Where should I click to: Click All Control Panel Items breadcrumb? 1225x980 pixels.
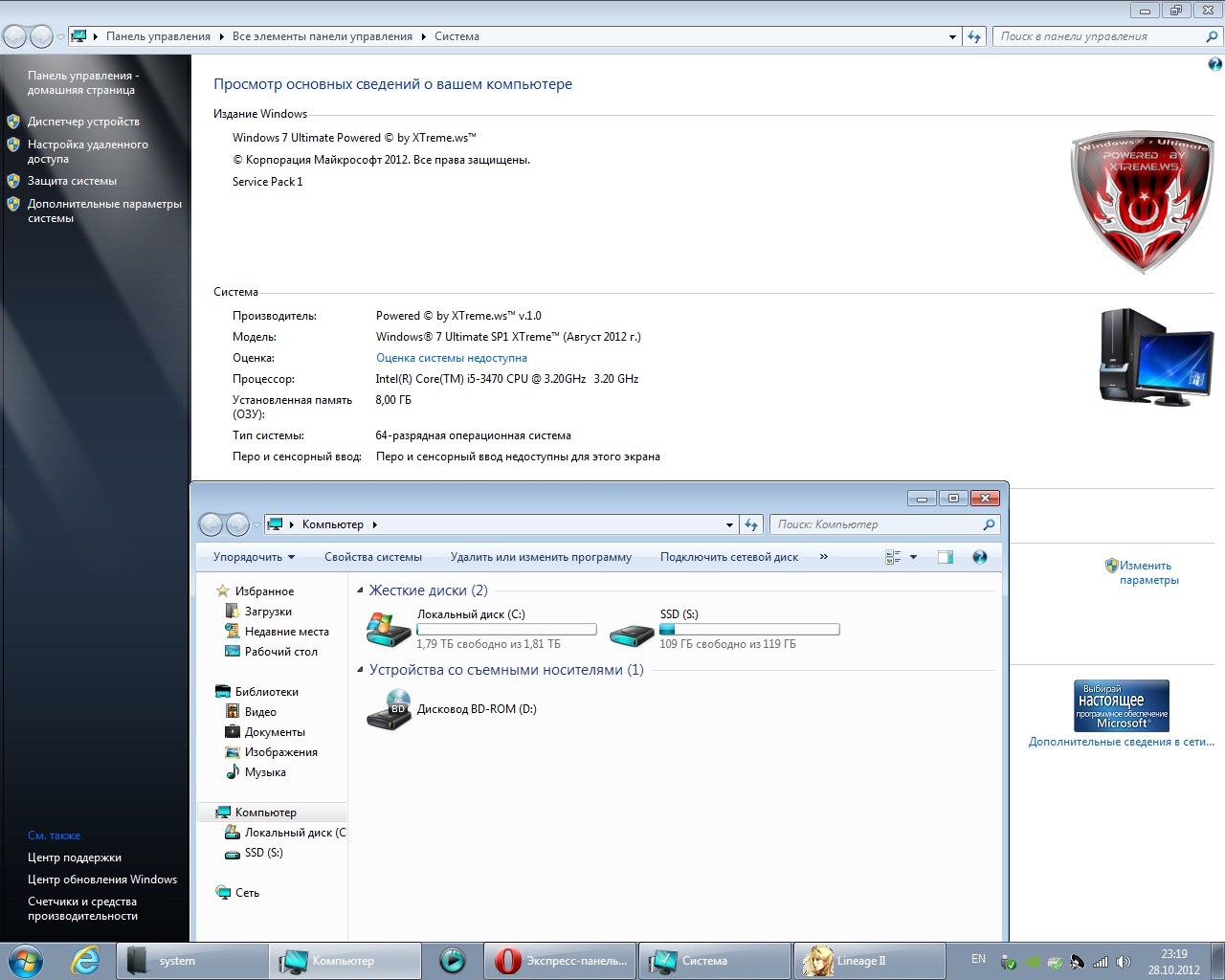point(322,36)
